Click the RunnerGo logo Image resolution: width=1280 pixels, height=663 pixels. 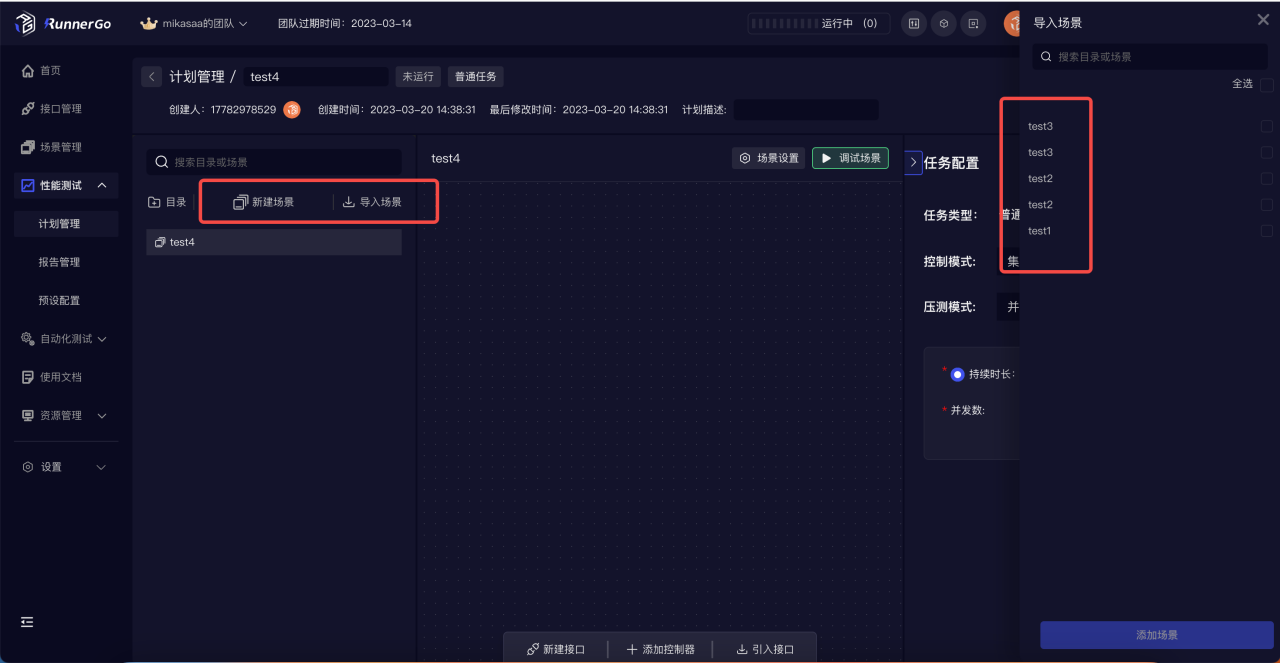tap(62, 23)
